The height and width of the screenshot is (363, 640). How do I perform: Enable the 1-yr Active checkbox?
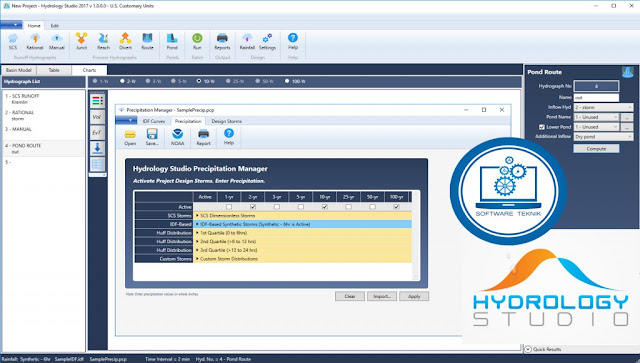coord(229,207)
